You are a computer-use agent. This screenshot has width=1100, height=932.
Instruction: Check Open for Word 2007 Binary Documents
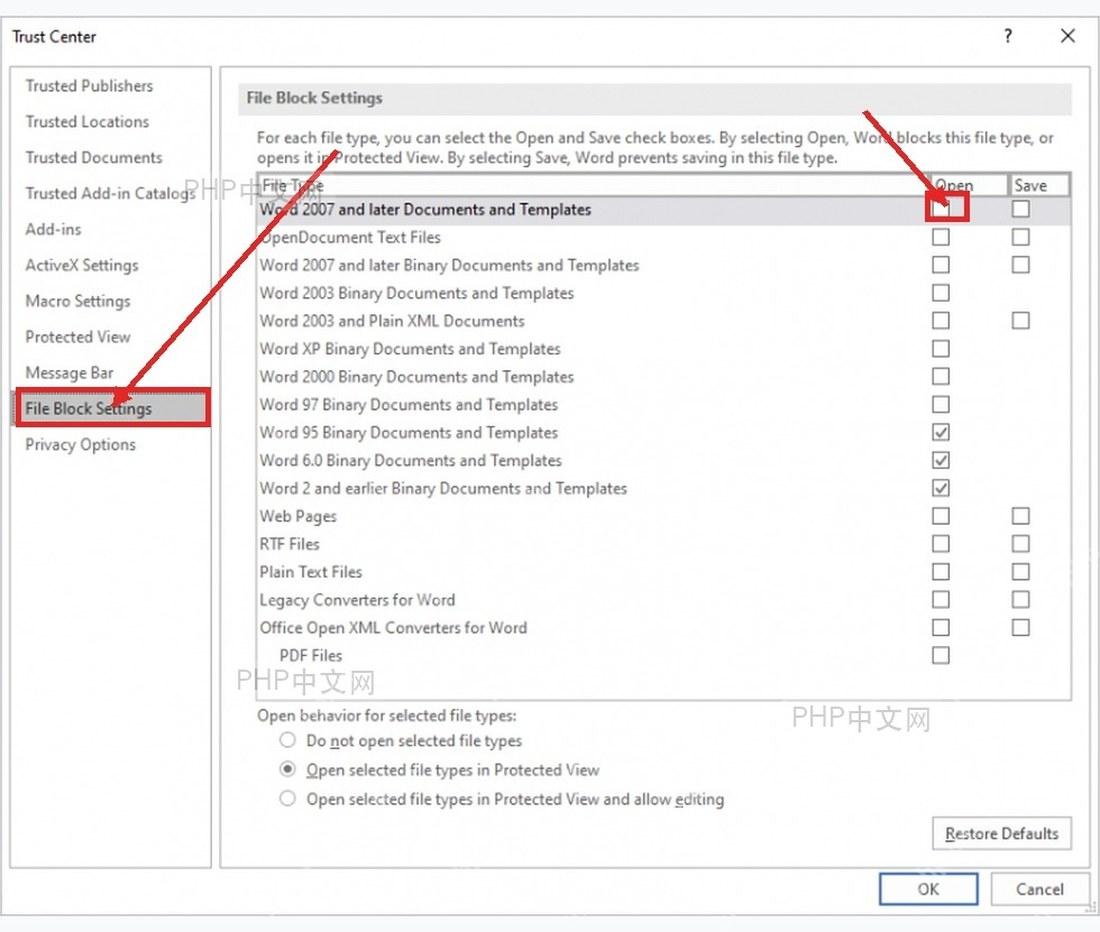click(941, 265)
